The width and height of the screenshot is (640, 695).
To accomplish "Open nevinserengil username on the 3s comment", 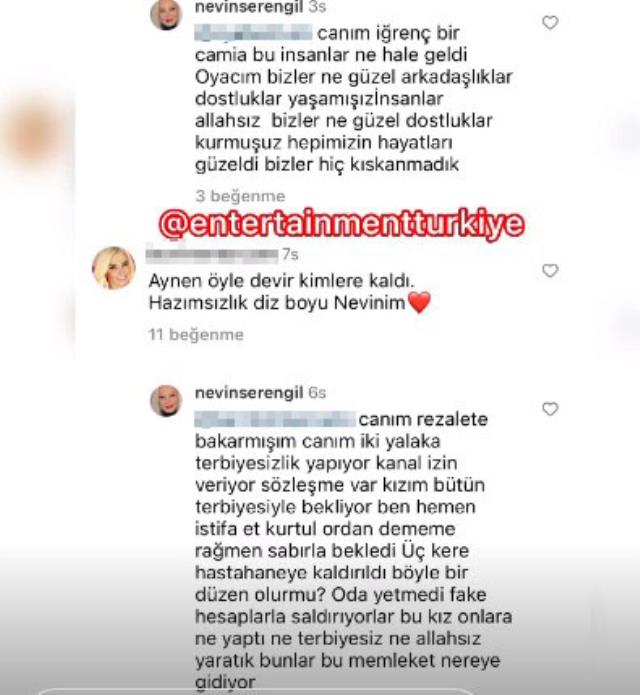I will [x=249, y=7].
